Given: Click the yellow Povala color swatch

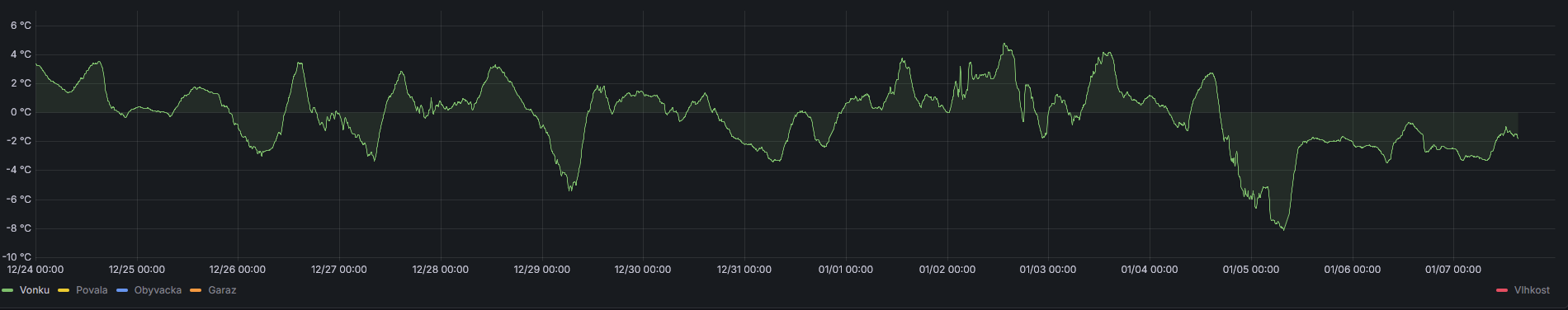Looking at the screenshot, I should tap(64, 290).
